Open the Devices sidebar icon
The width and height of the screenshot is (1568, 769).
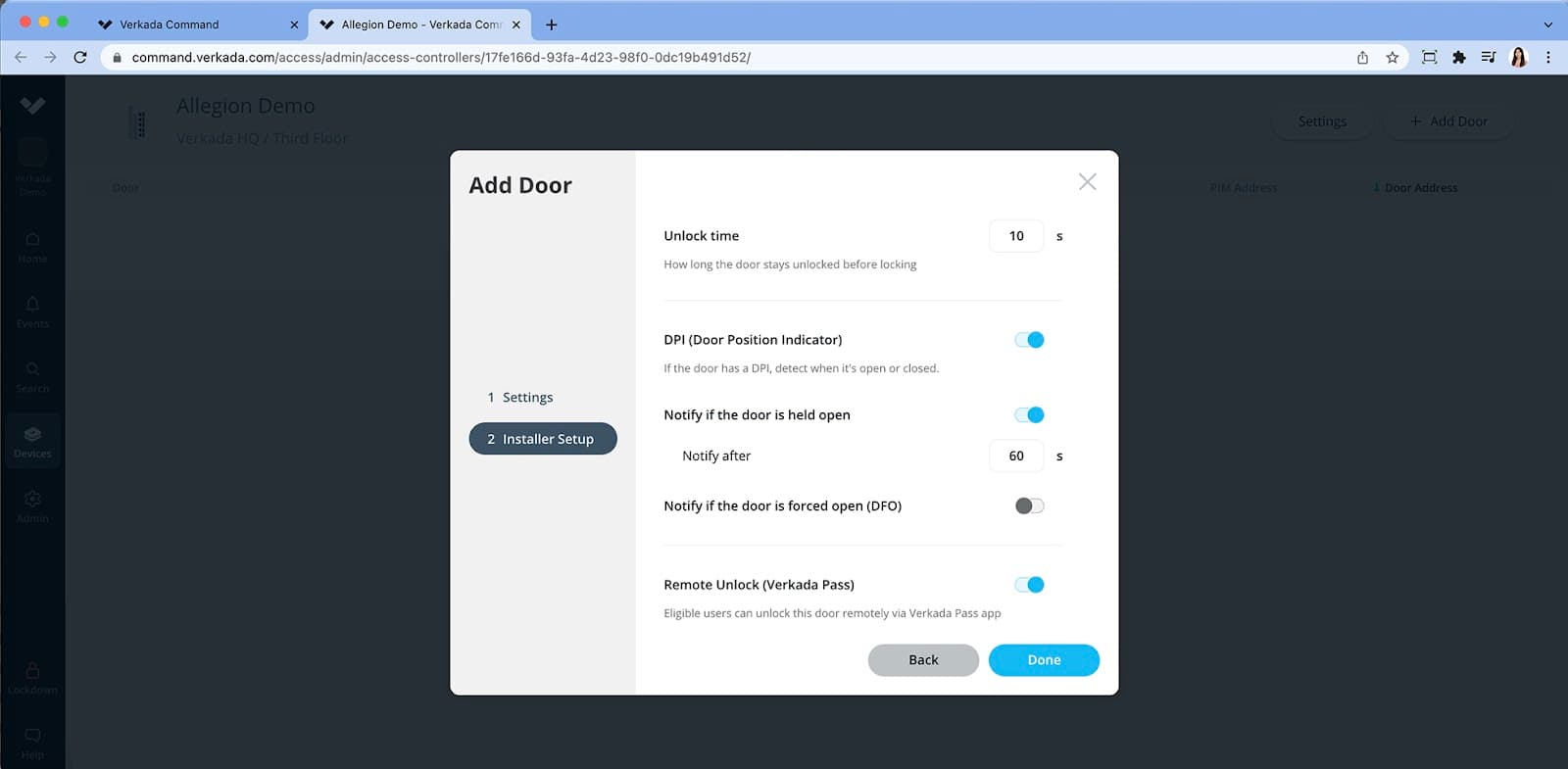click(32, 435)
